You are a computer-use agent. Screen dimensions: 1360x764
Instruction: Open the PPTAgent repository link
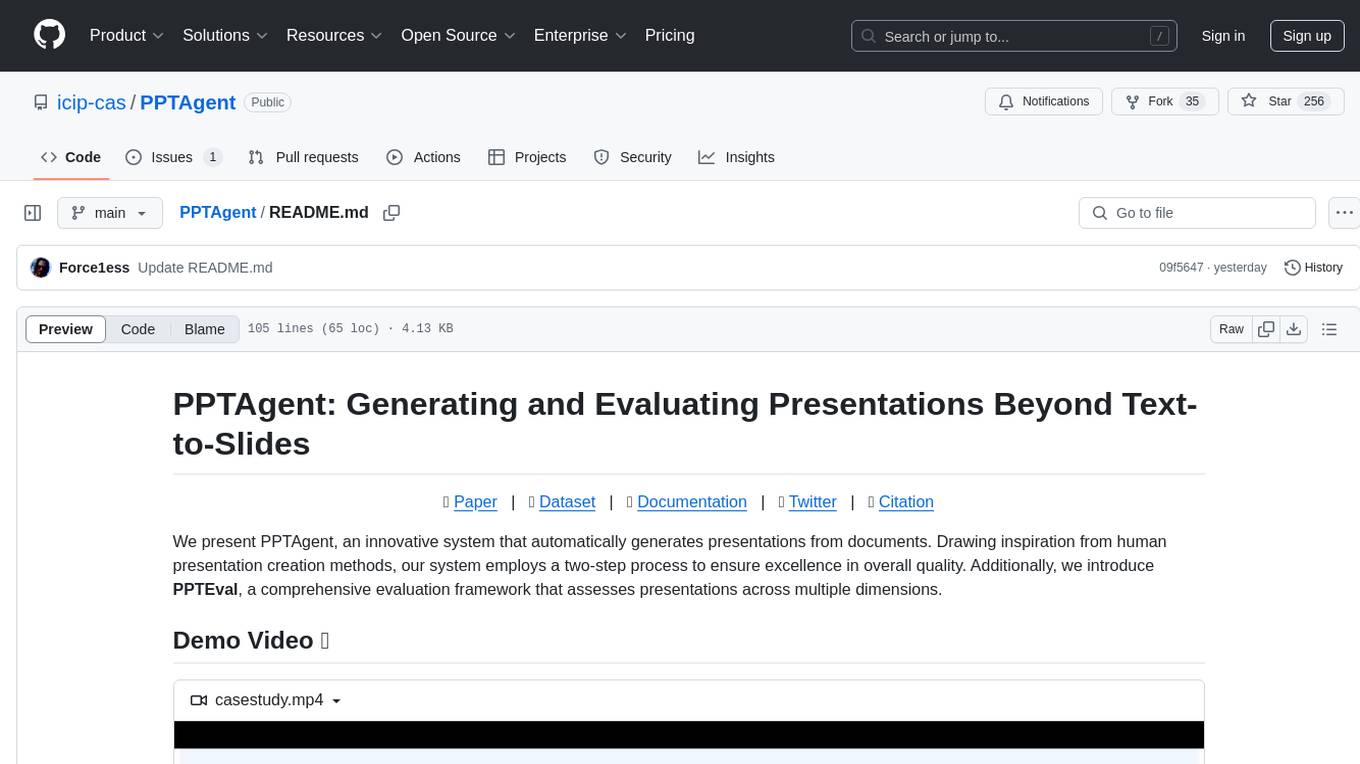(x=188, y=102)
